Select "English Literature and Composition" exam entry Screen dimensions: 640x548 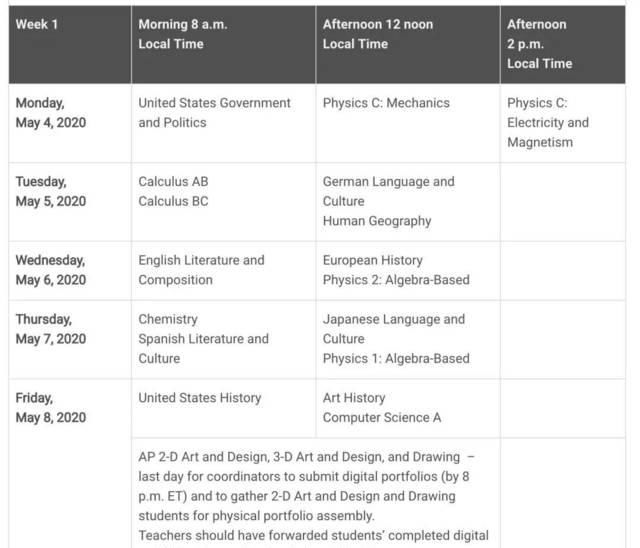201,270
